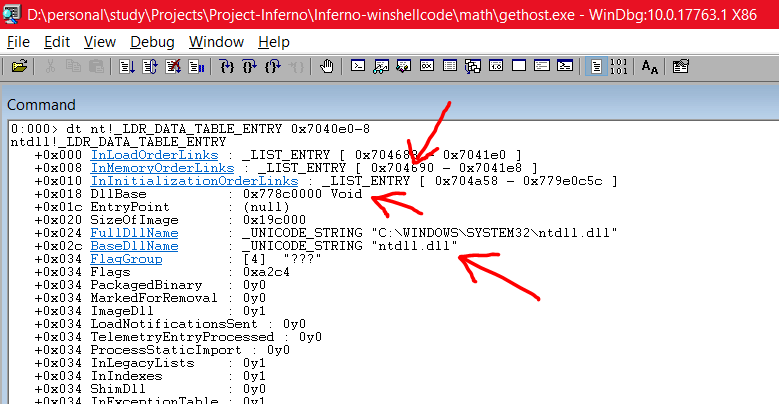779x404 pixels.
Task: Click the Go (continue execution) icon
Action: (127, 66)
